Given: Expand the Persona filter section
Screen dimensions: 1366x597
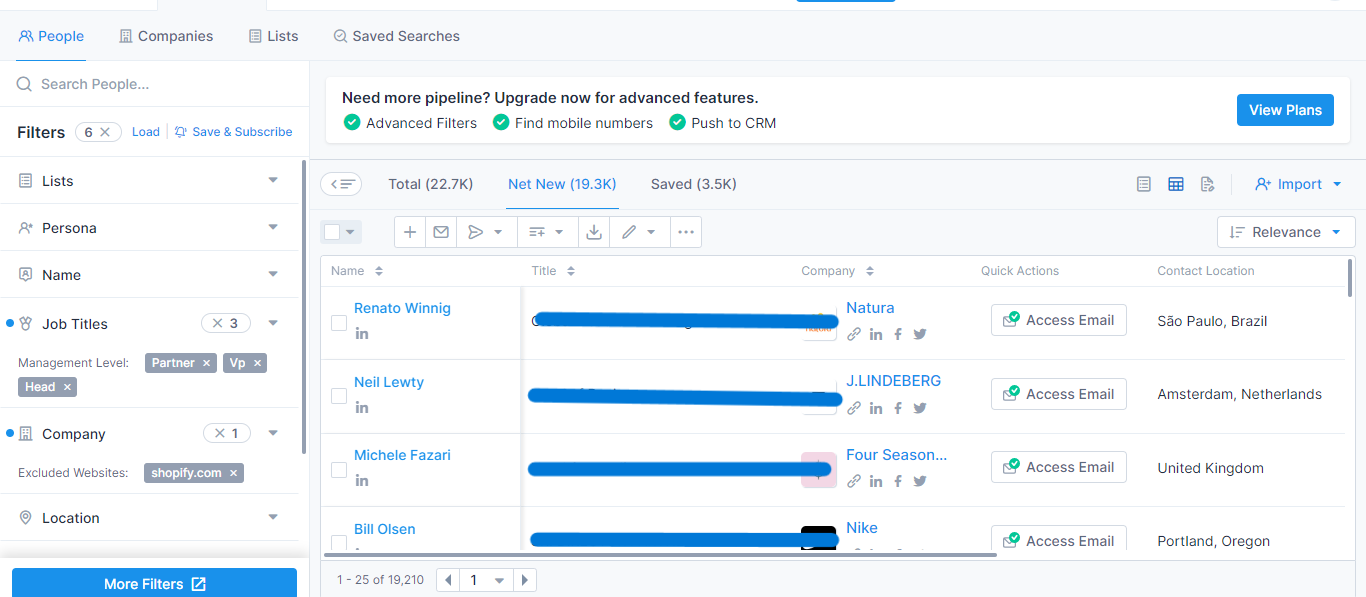Looking at the screenshot, I should point(273,227).
